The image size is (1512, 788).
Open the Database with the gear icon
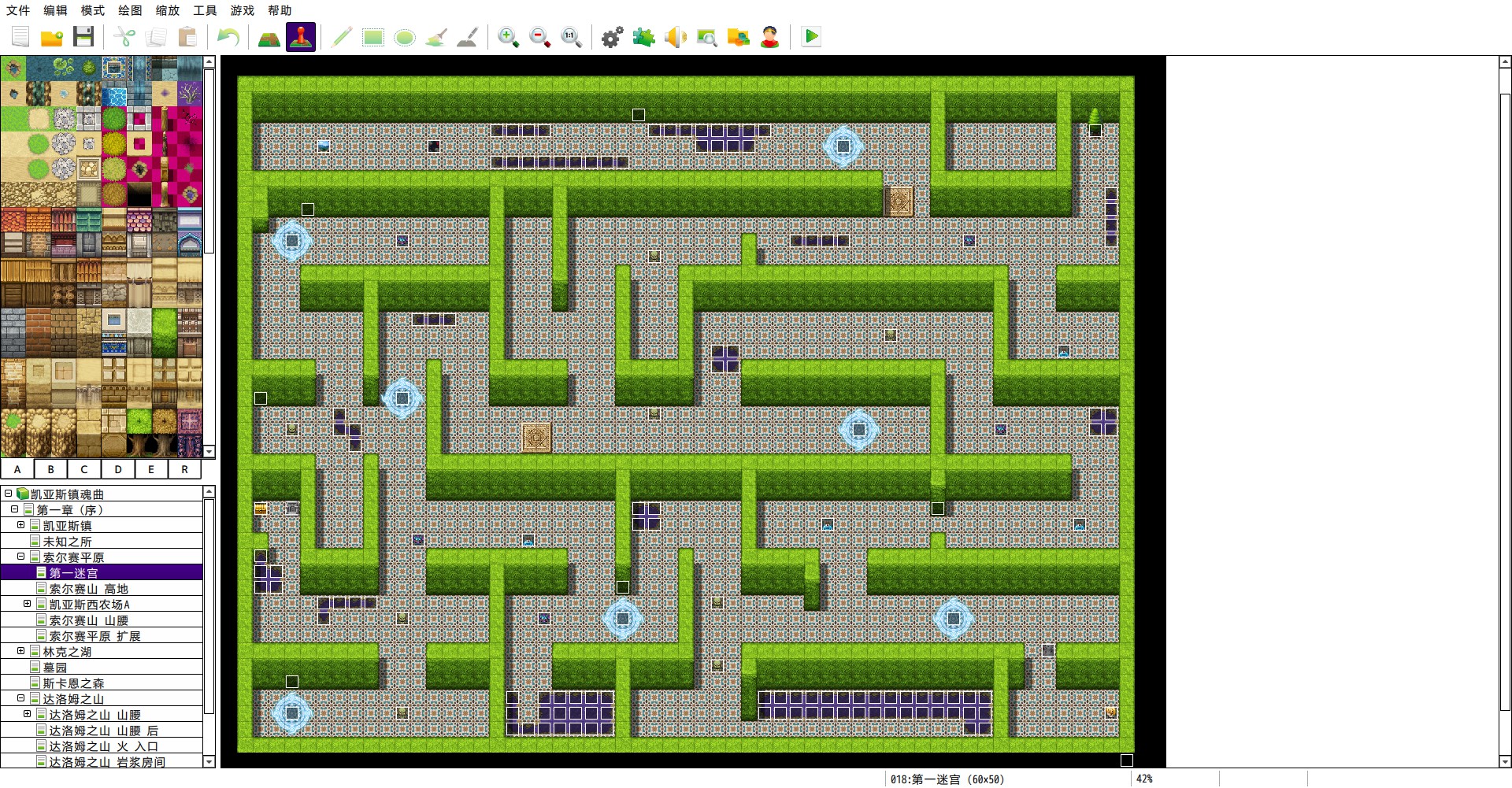point(613,37)
